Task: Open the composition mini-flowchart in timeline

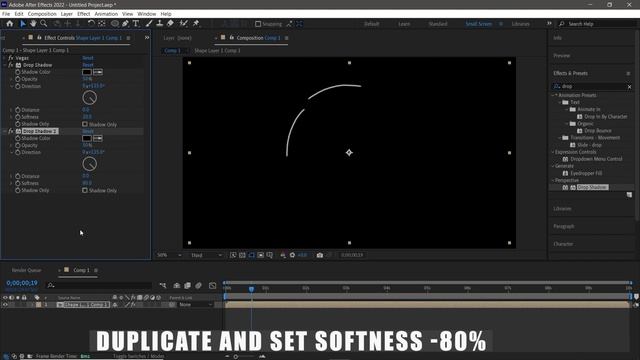Action: point(163,285)
